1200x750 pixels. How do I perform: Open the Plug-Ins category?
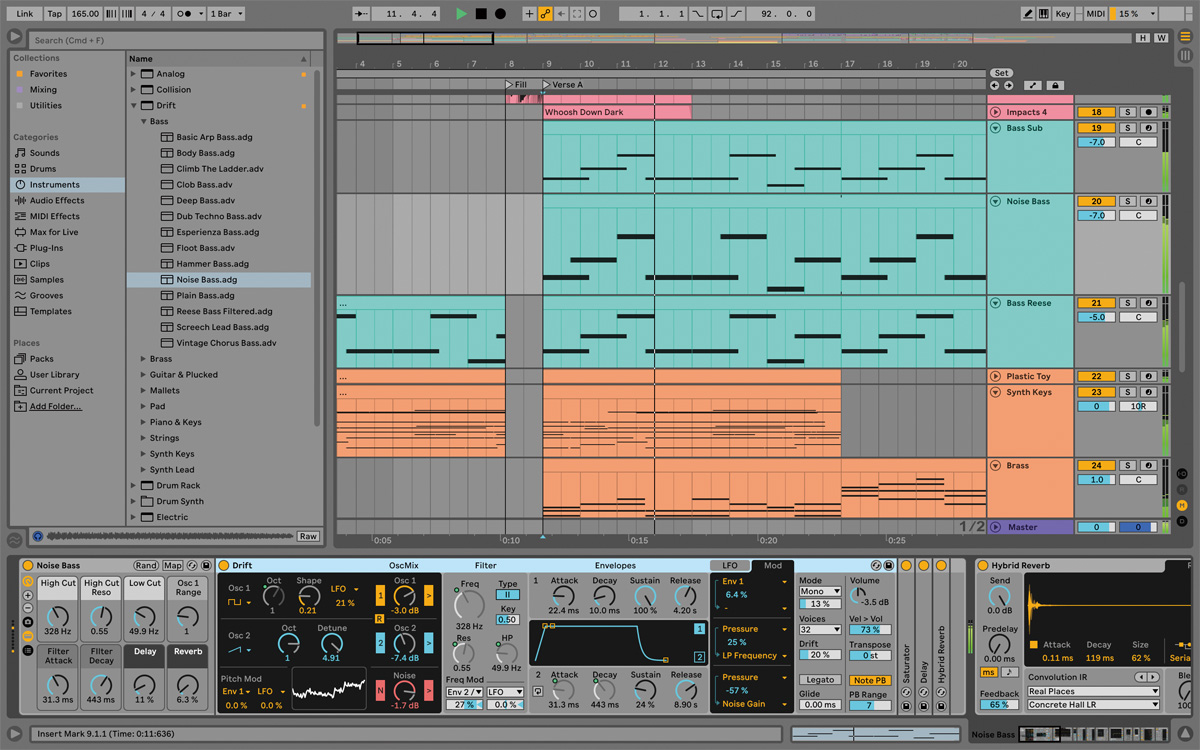(46, 248)
